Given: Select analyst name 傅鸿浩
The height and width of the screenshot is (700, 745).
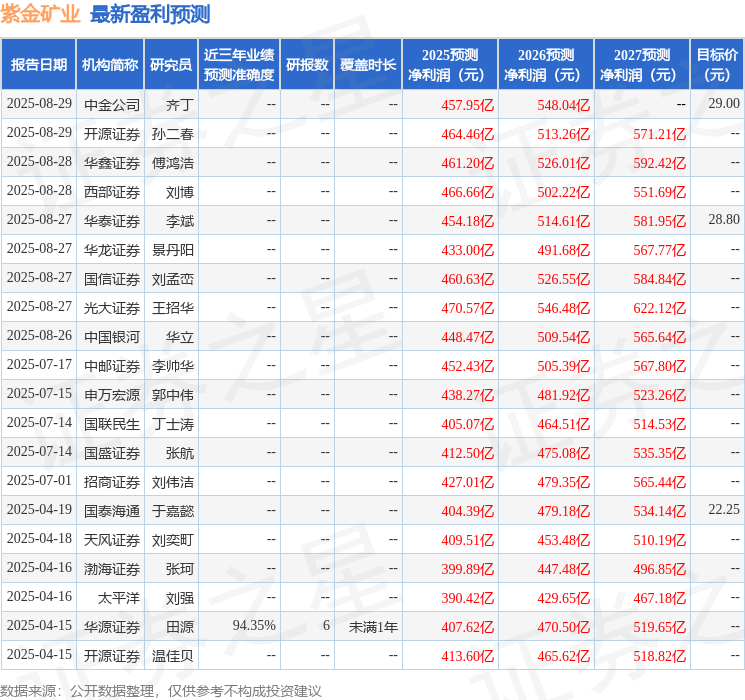Looking at the screenshot, I should pos(172,163).
